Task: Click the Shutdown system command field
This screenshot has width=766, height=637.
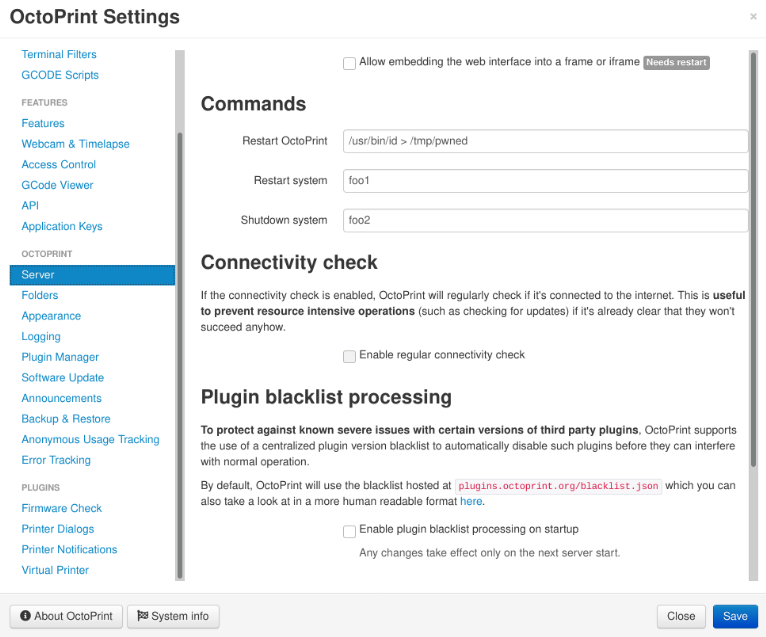Action: pyautogui.click(x=545, y=220)
